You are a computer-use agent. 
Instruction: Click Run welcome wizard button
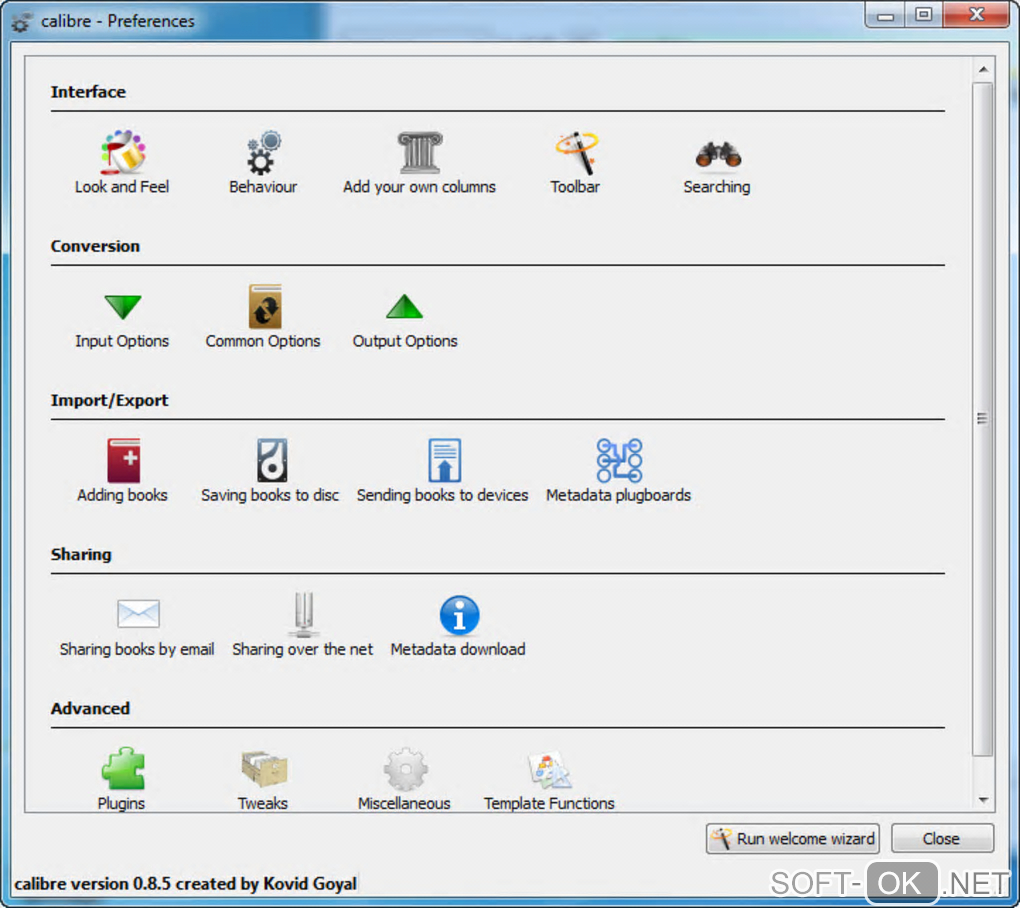coord(792,838)
